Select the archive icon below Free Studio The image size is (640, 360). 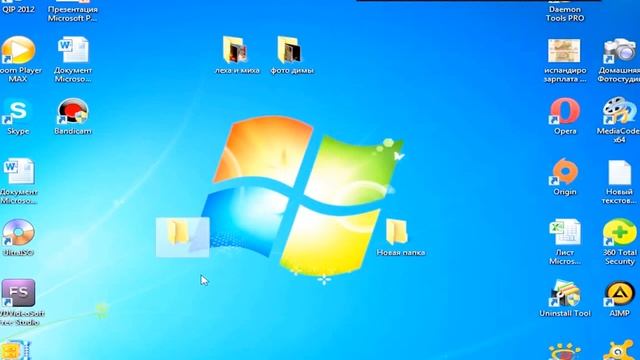tap(16, 350)
